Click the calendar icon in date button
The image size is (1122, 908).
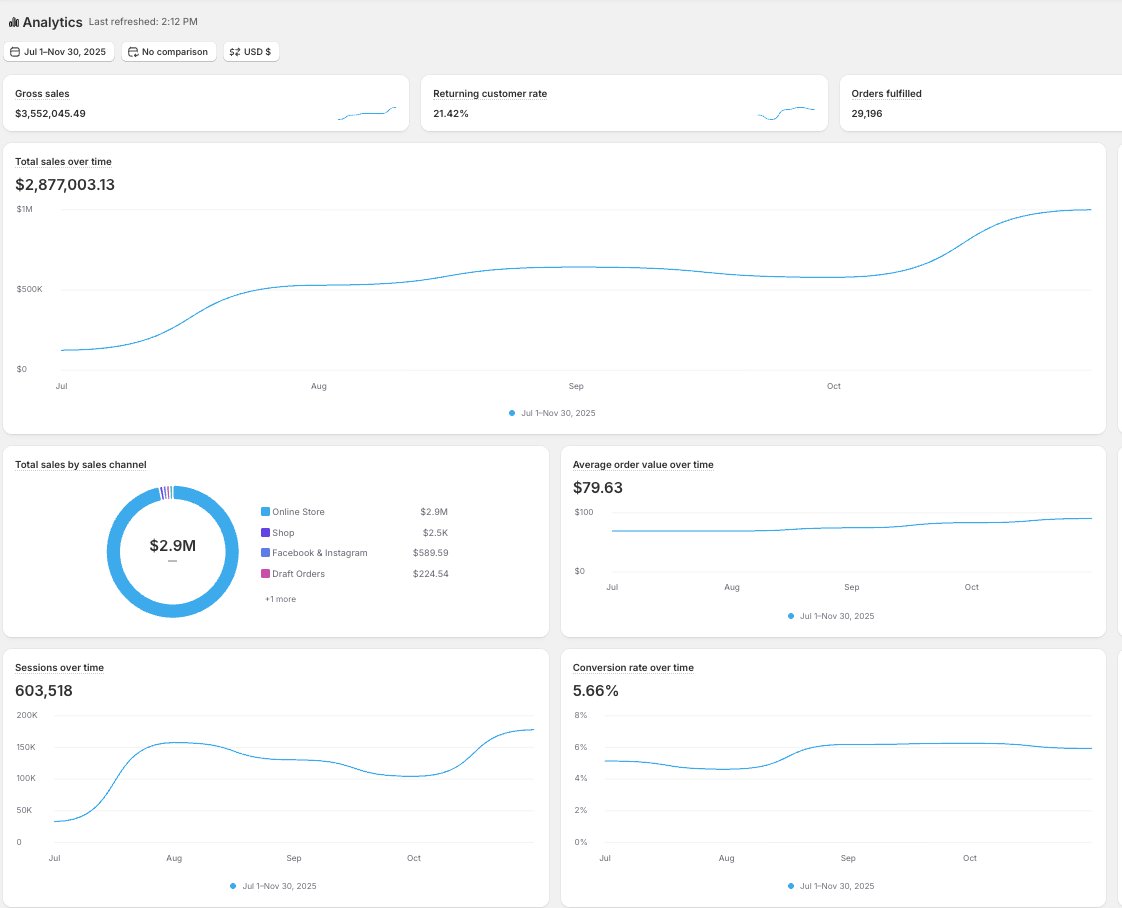(15, 52)
